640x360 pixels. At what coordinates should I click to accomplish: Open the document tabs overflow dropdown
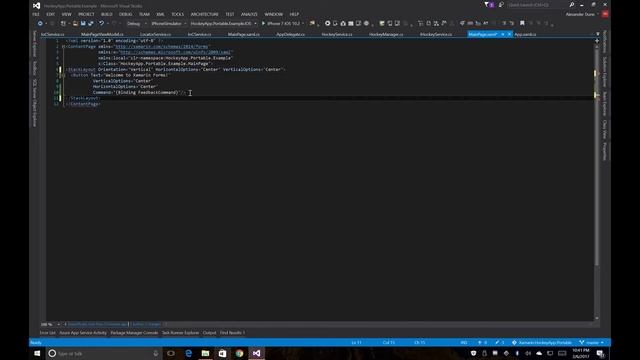[x=598, y=34]
